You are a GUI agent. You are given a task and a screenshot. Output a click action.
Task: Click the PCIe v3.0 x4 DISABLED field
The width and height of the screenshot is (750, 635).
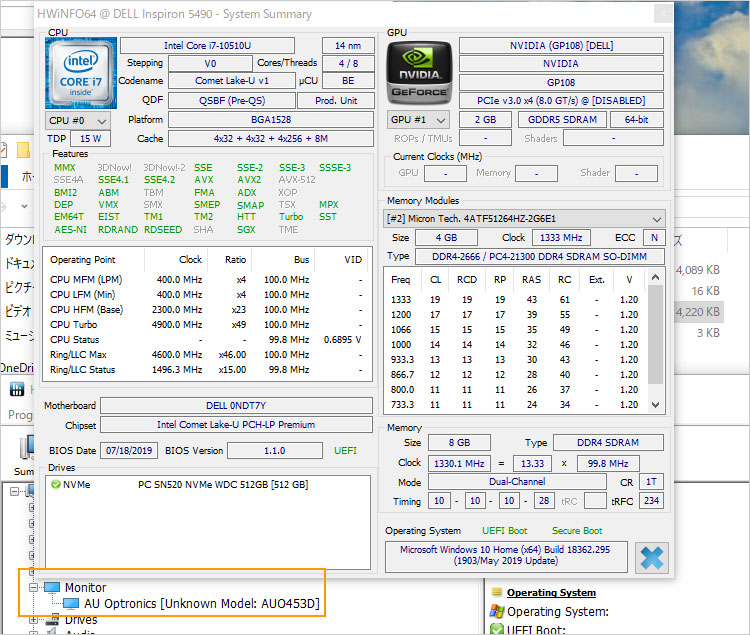pos(561,100)
